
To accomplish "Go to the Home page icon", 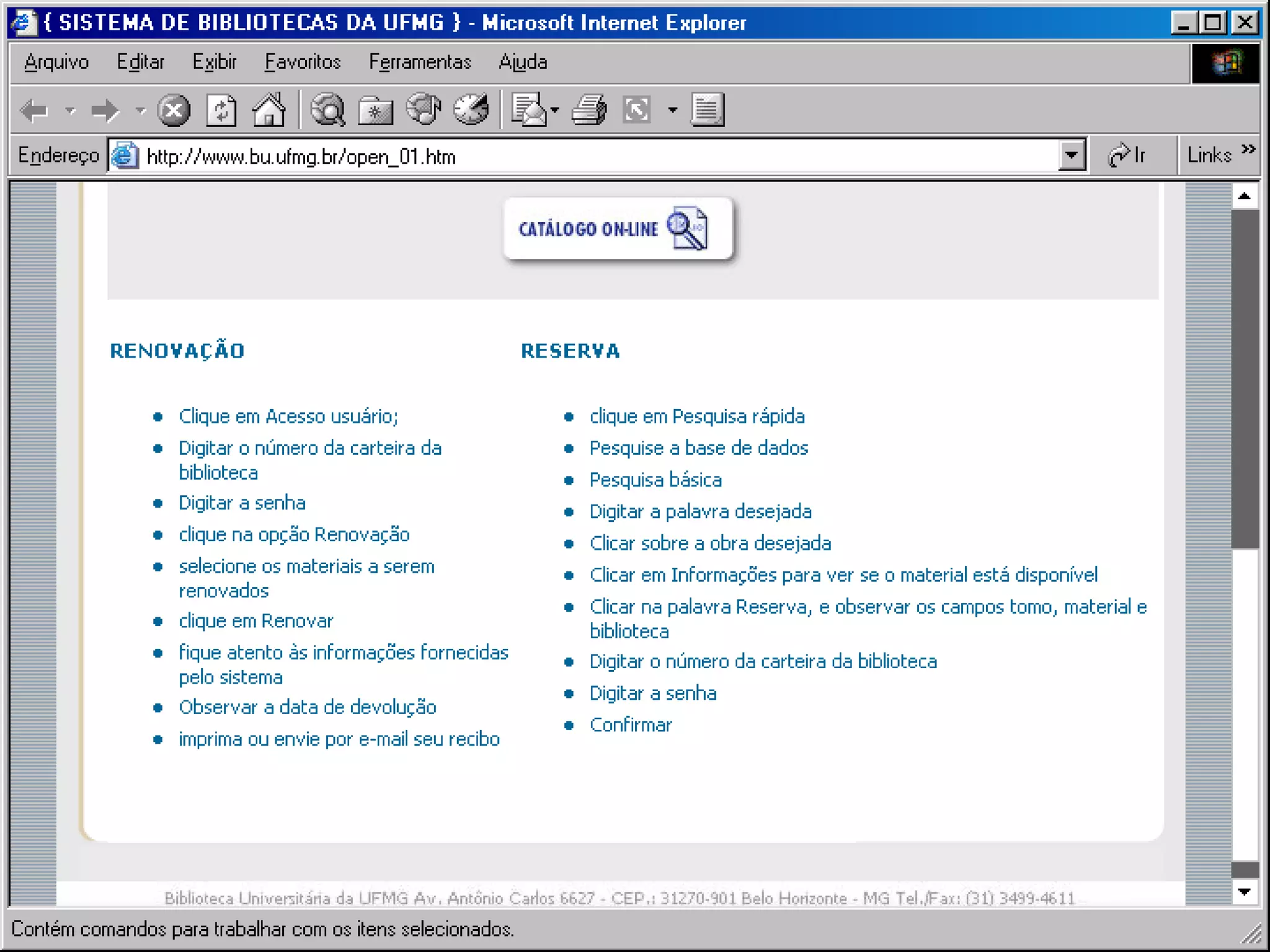I will 269,110.
